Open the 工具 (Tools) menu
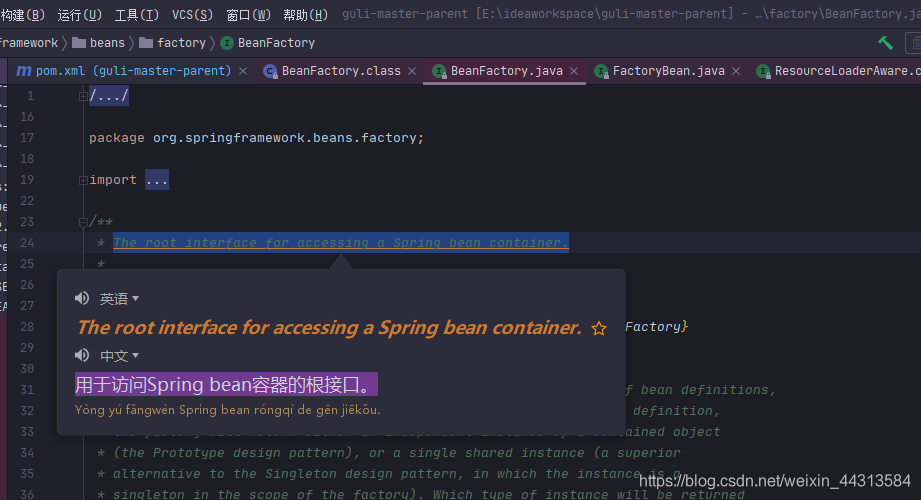 tap(136, 15)
